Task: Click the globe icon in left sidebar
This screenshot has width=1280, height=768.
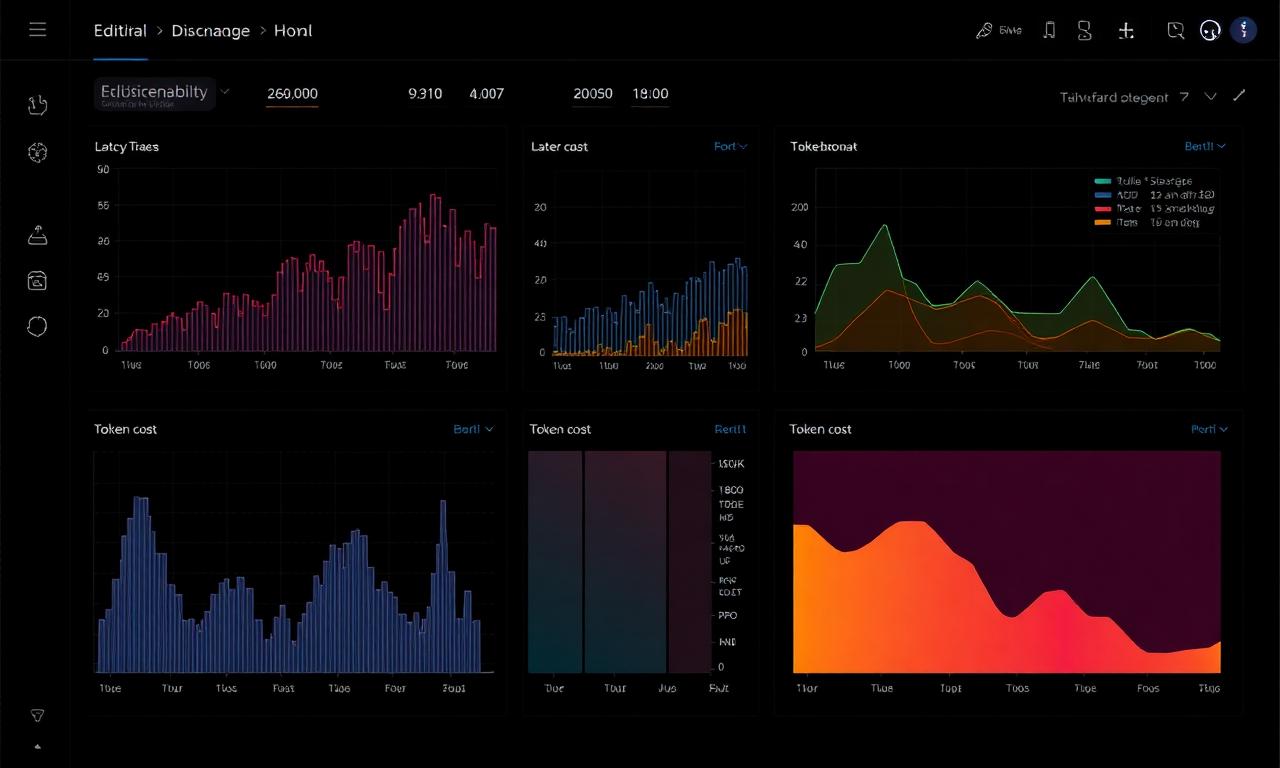Action: coord(38,152)
